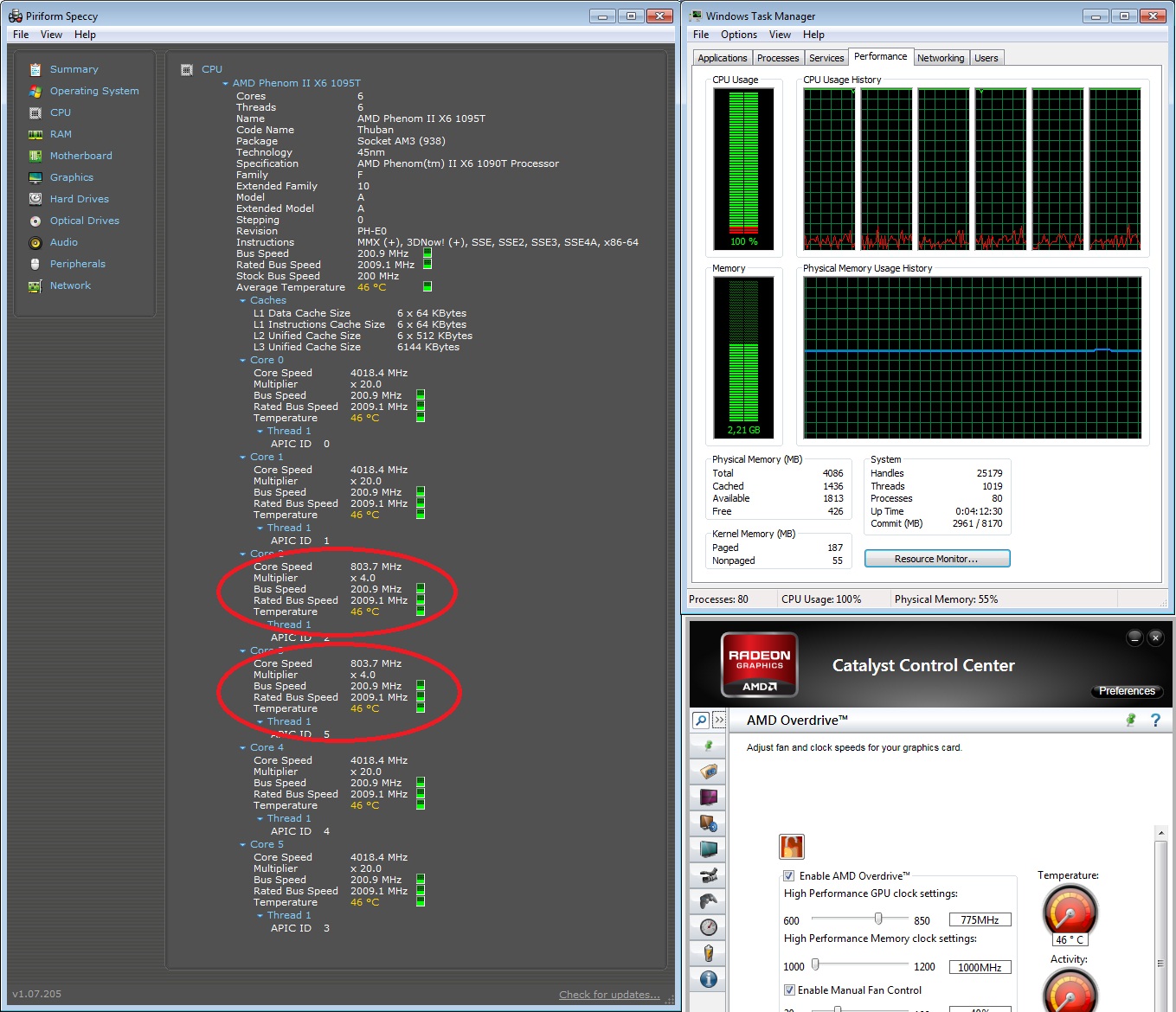Click the Memory clock slider handle
This screenshot has width=1176, height=1012.
coord(815,964)
